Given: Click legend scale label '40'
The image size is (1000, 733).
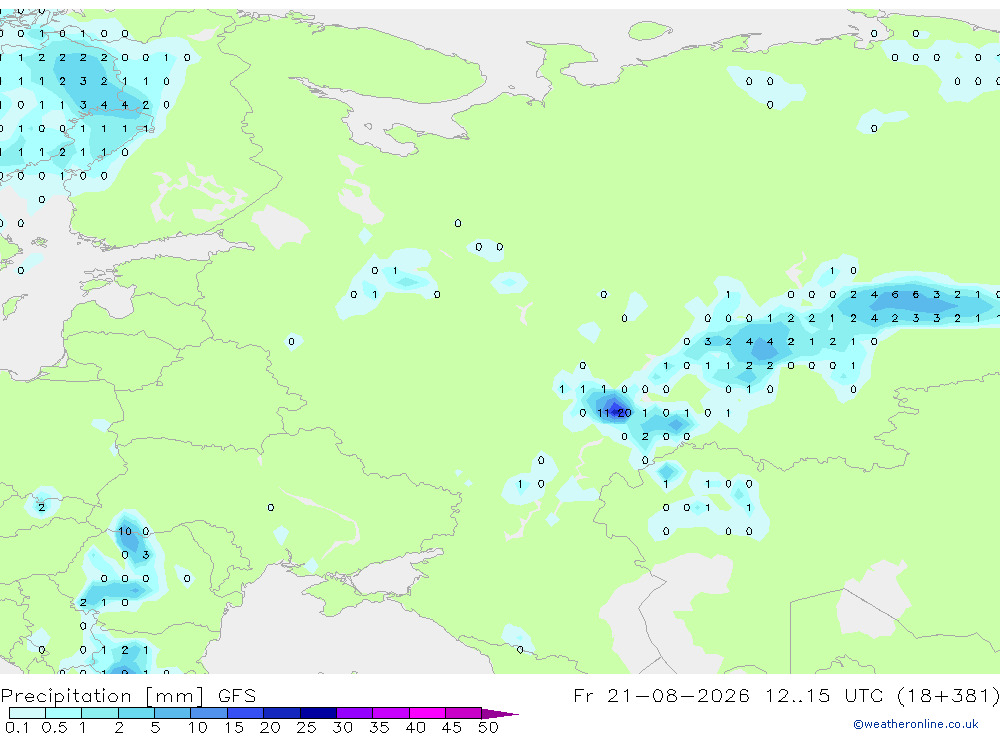Looking at the screenshot, I should point(415,727).
